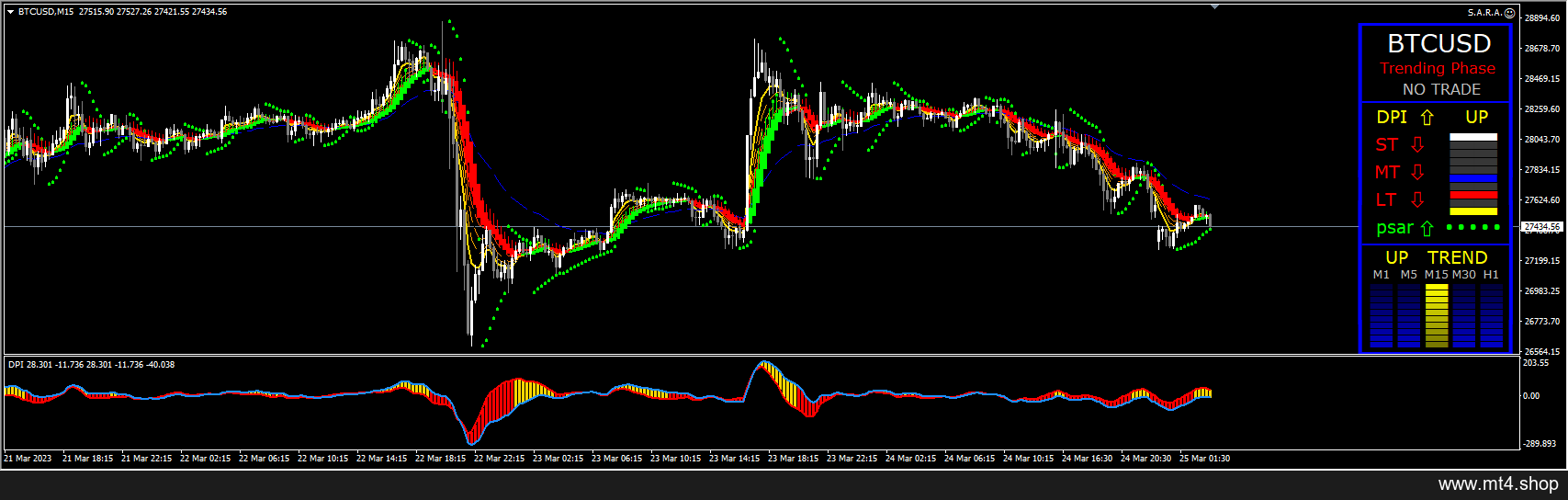Click the red bar in trend stack
1568x500 pixels.
(x=1473, y=195)
